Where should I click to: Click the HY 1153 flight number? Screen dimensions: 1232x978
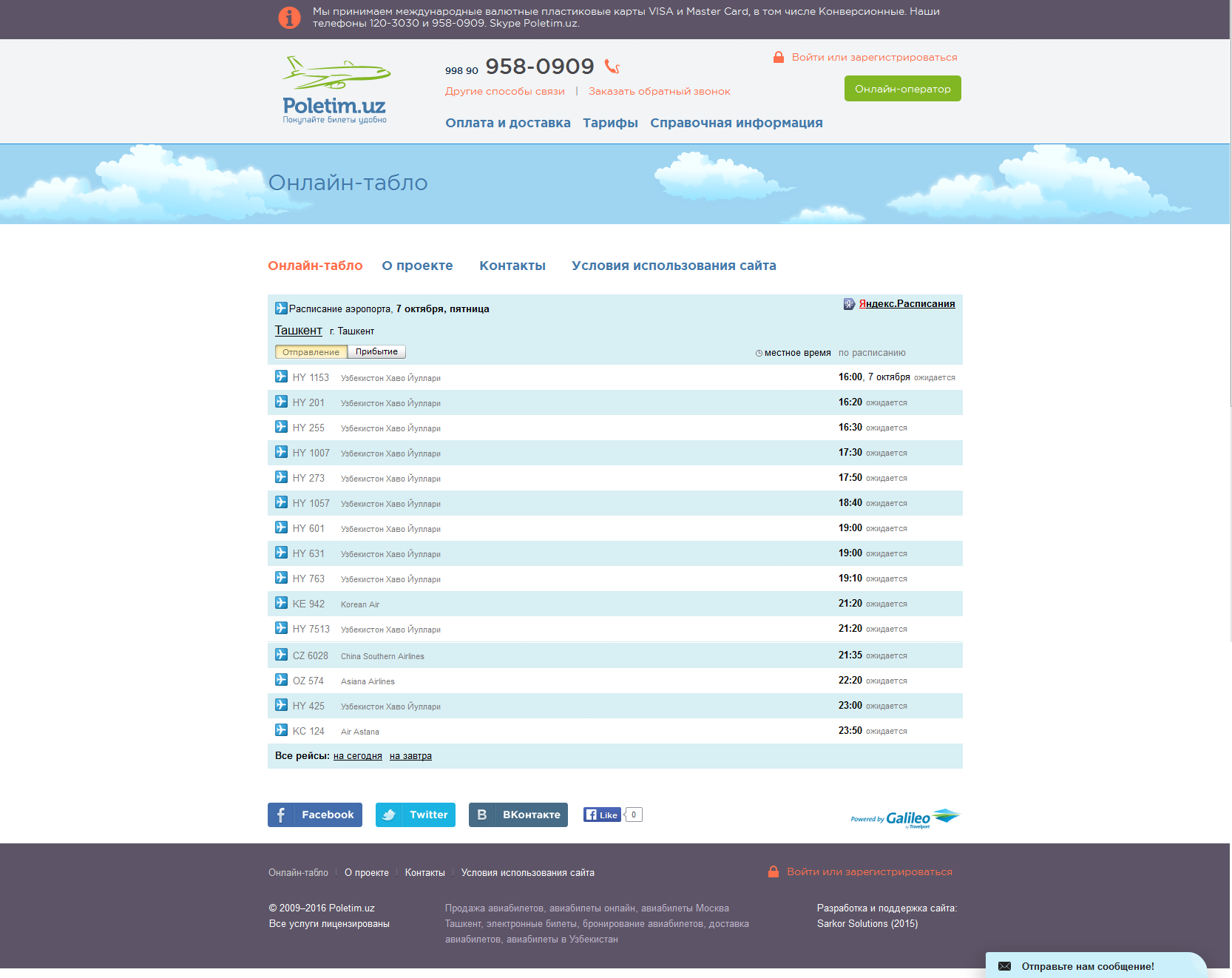[311, 377]
